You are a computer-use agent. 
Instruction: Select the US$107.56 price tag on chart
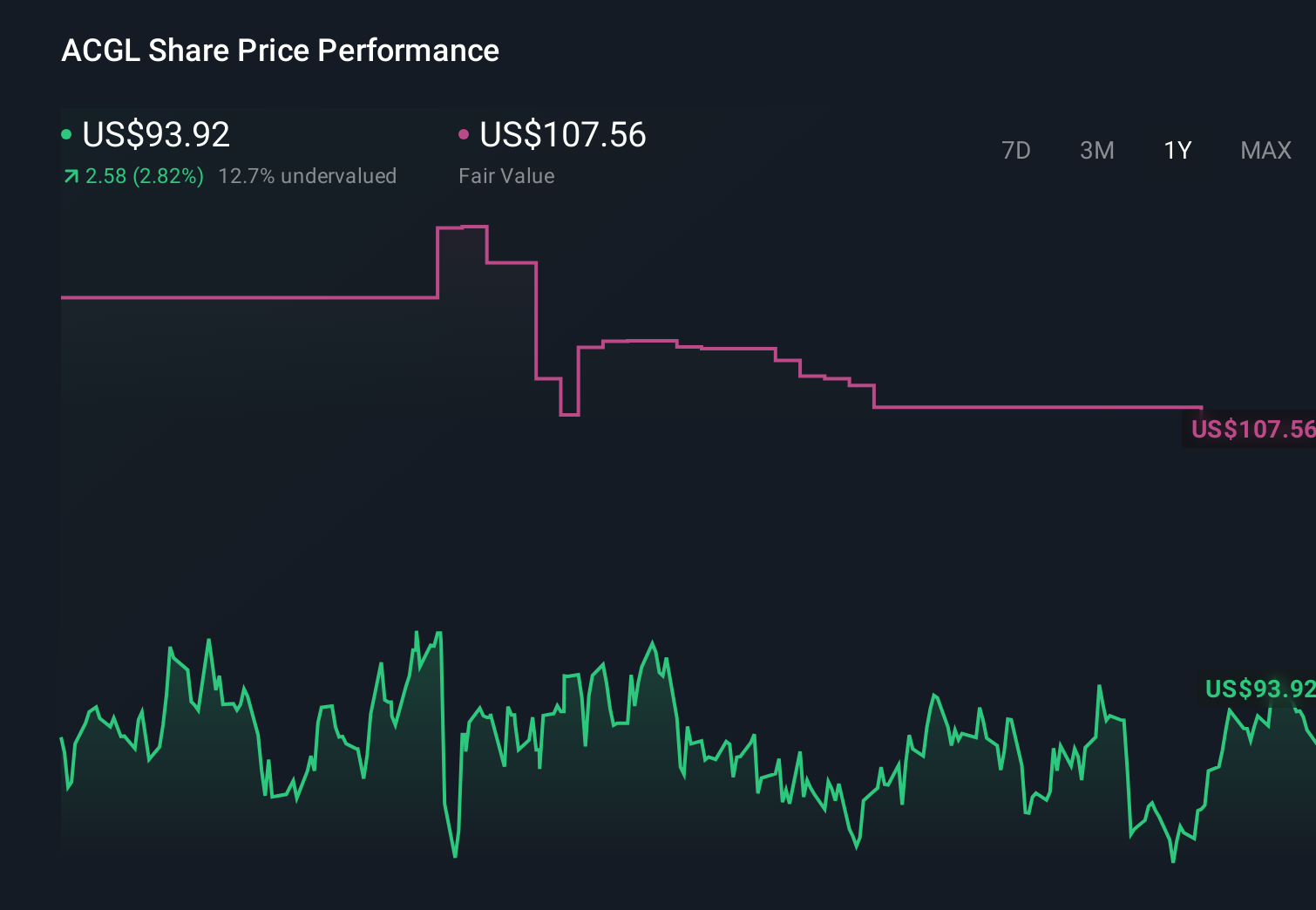[1252, 430]
